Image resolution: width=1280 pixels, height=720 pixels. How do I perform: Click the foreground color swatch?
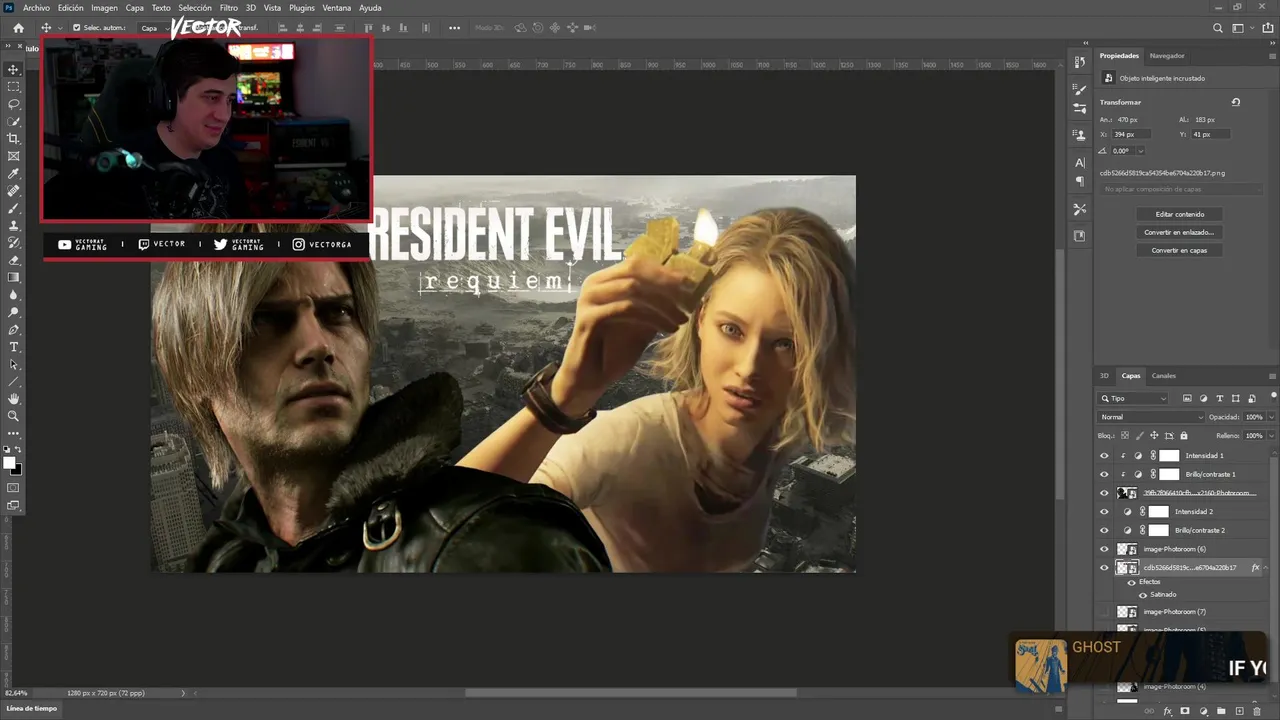[10, 463]
